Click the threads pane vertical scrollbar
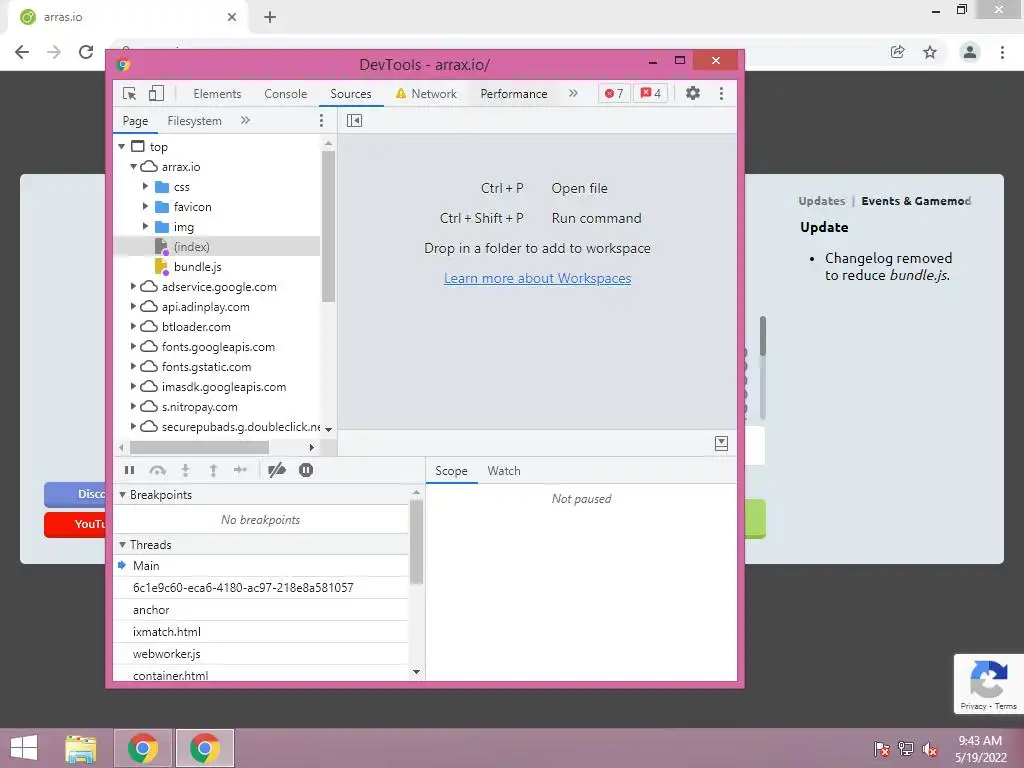 (x=416, y=542)
